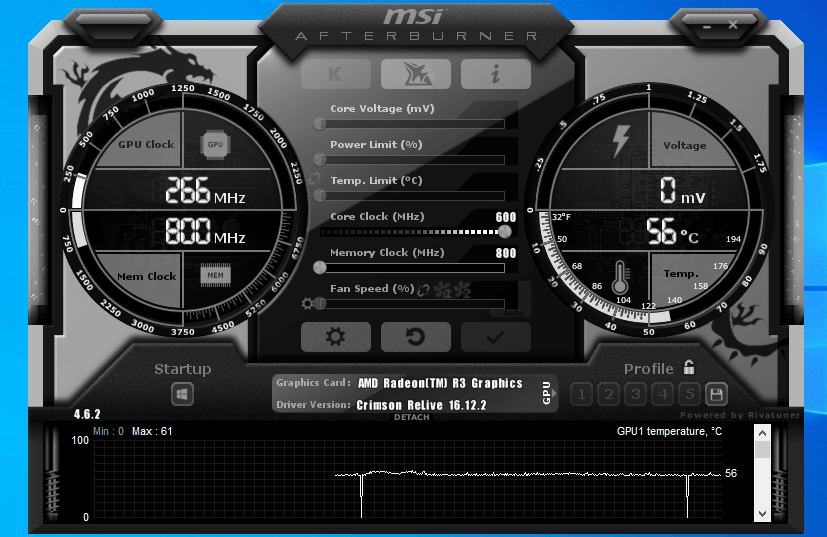Close the Afterburner window
The height and width of the screenshot is (537, 827).
click(733, 25)
